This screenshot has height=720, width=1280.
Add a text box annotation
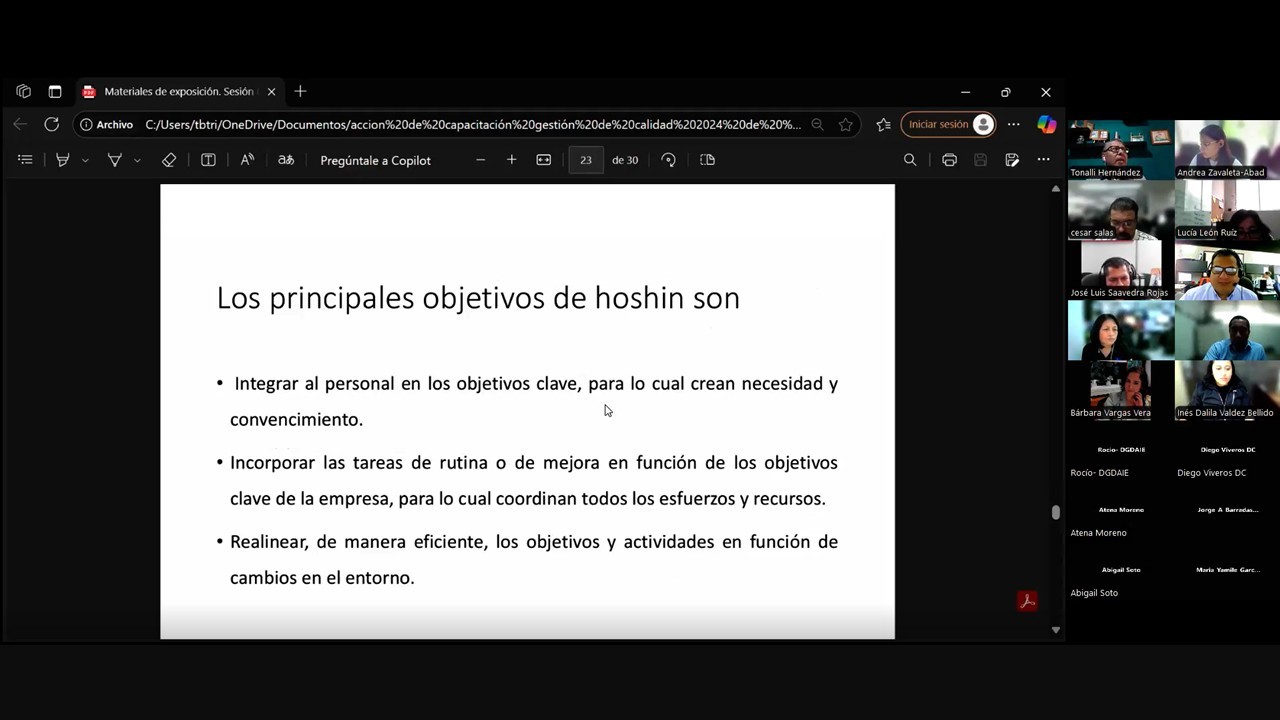click(x=208, y=160)
